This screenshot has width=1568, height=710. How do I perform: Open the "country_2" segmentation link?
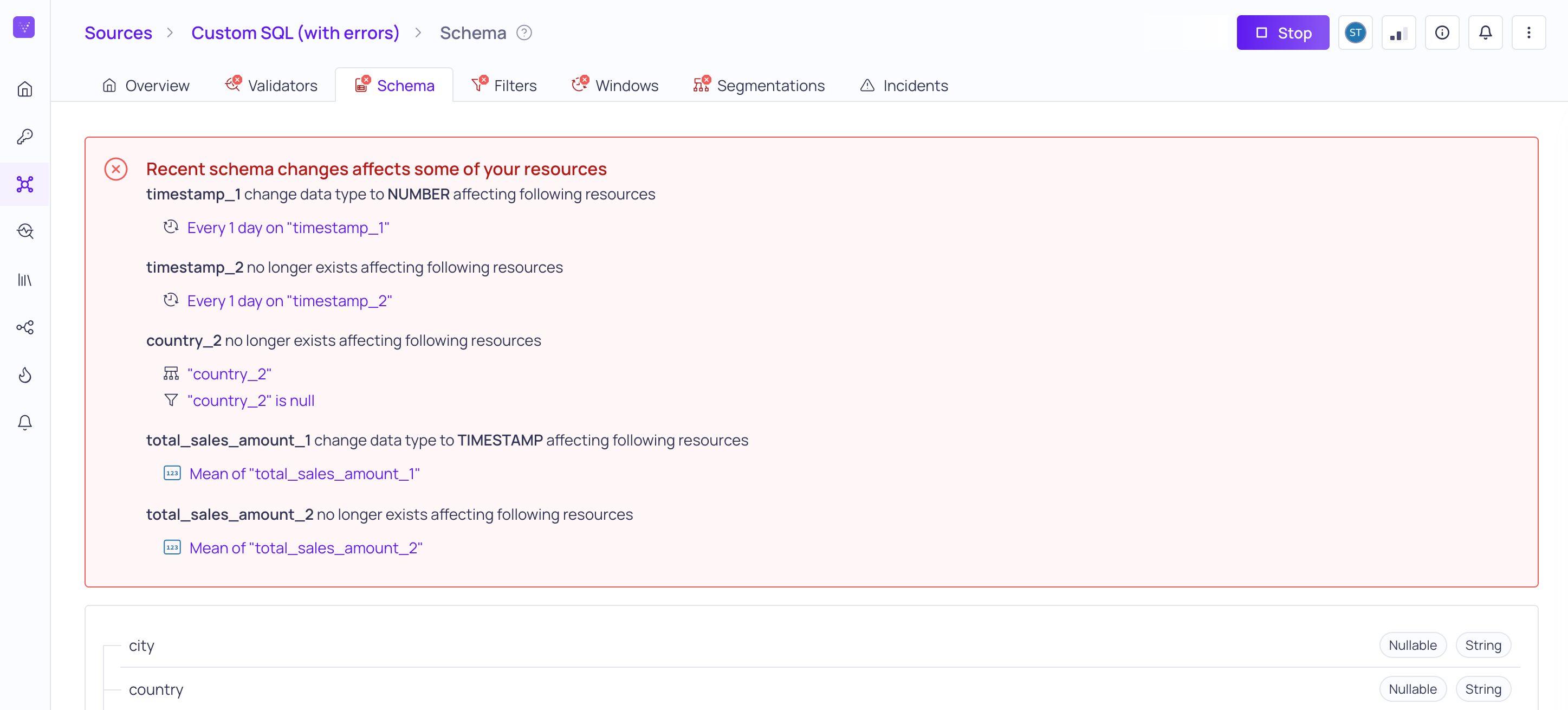229,373
